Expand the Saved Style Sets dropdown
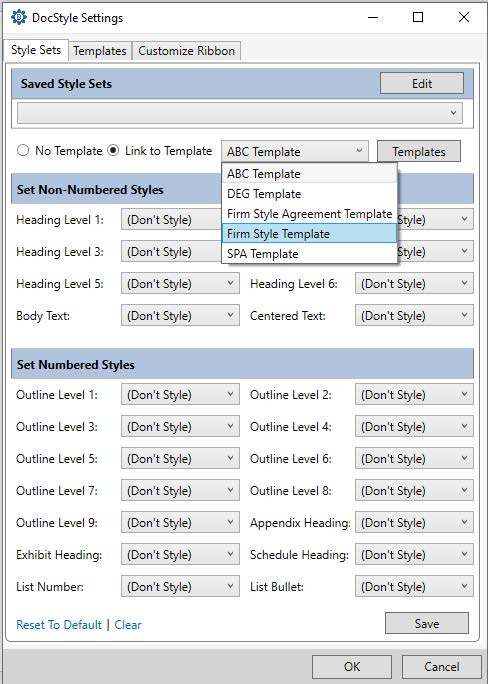488x684 pixels. tap(240, 113)
